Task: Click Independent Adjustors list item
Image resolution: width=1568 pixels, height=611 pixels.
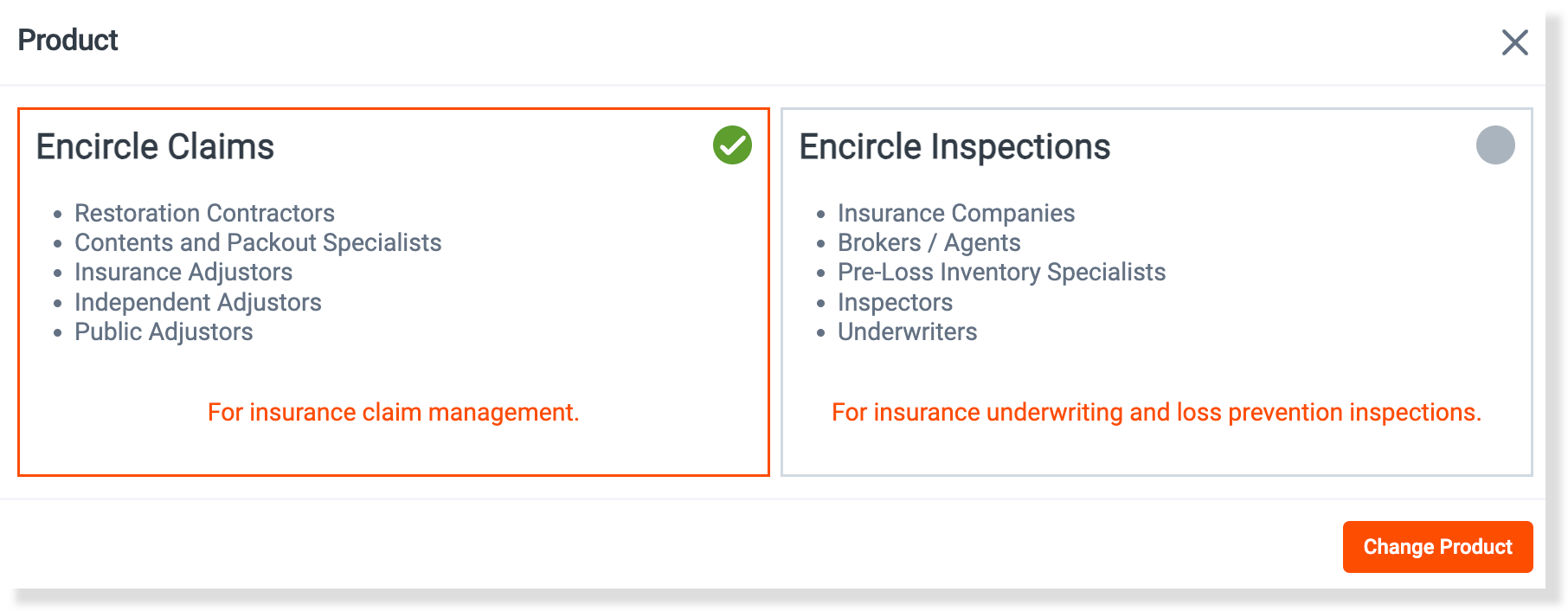Action: pos(198,302)
